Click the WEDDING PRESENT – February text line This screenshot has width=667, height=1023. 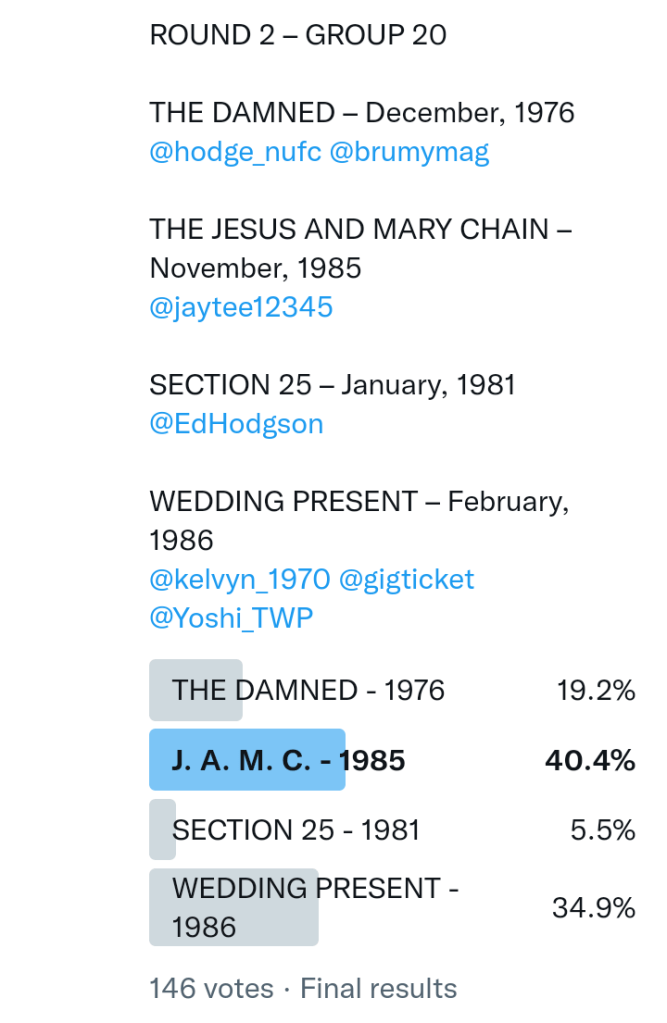359,501
